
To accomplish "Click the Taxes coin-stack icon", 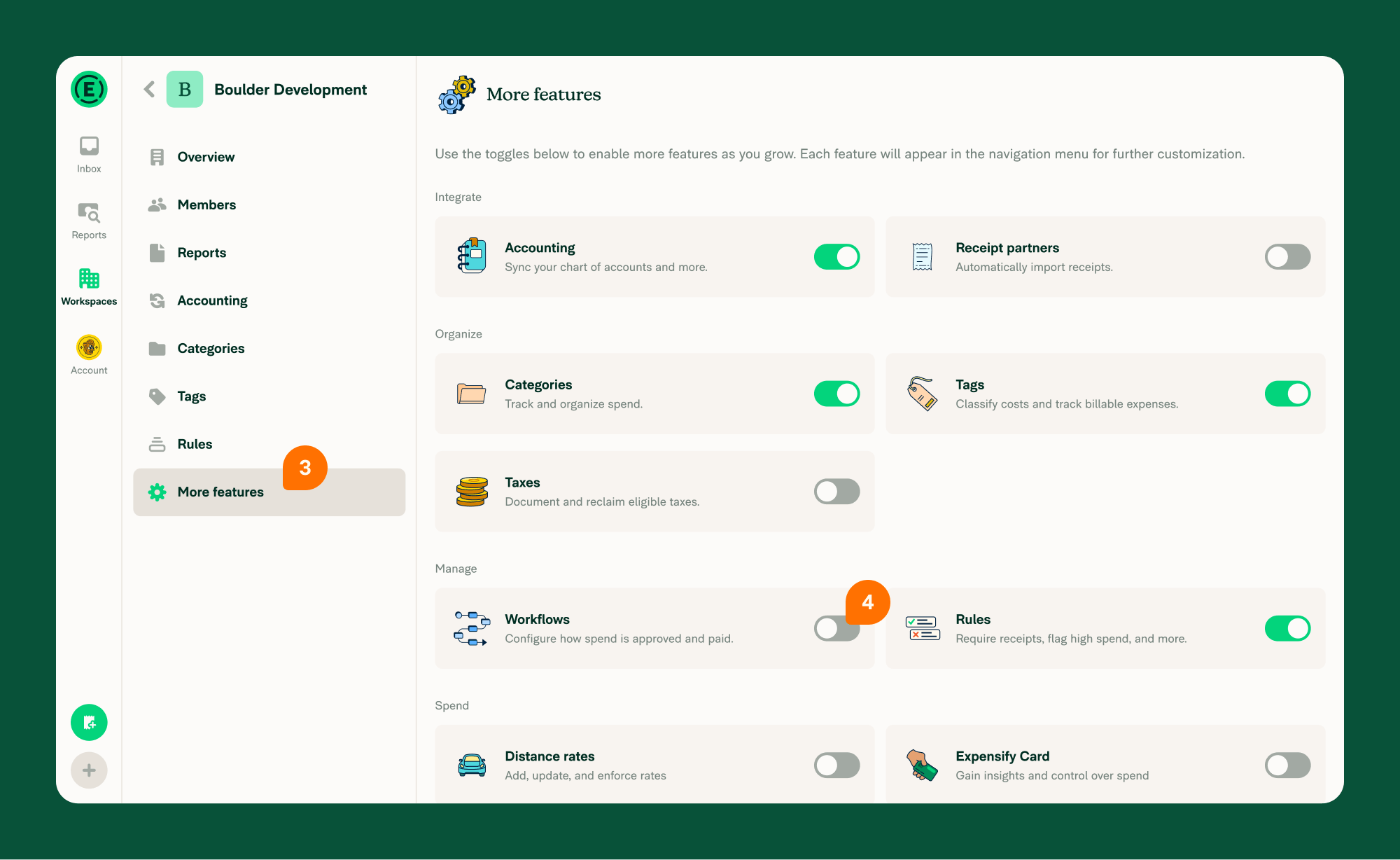I will [472, 491].
